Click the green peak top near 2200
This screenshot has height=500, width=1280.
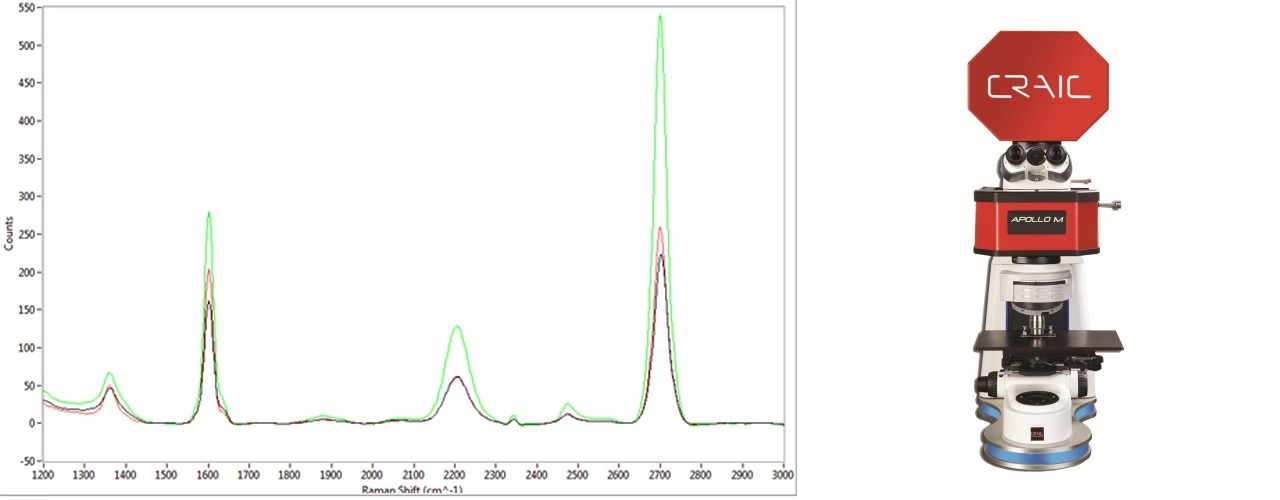click(x=456, y=326)
